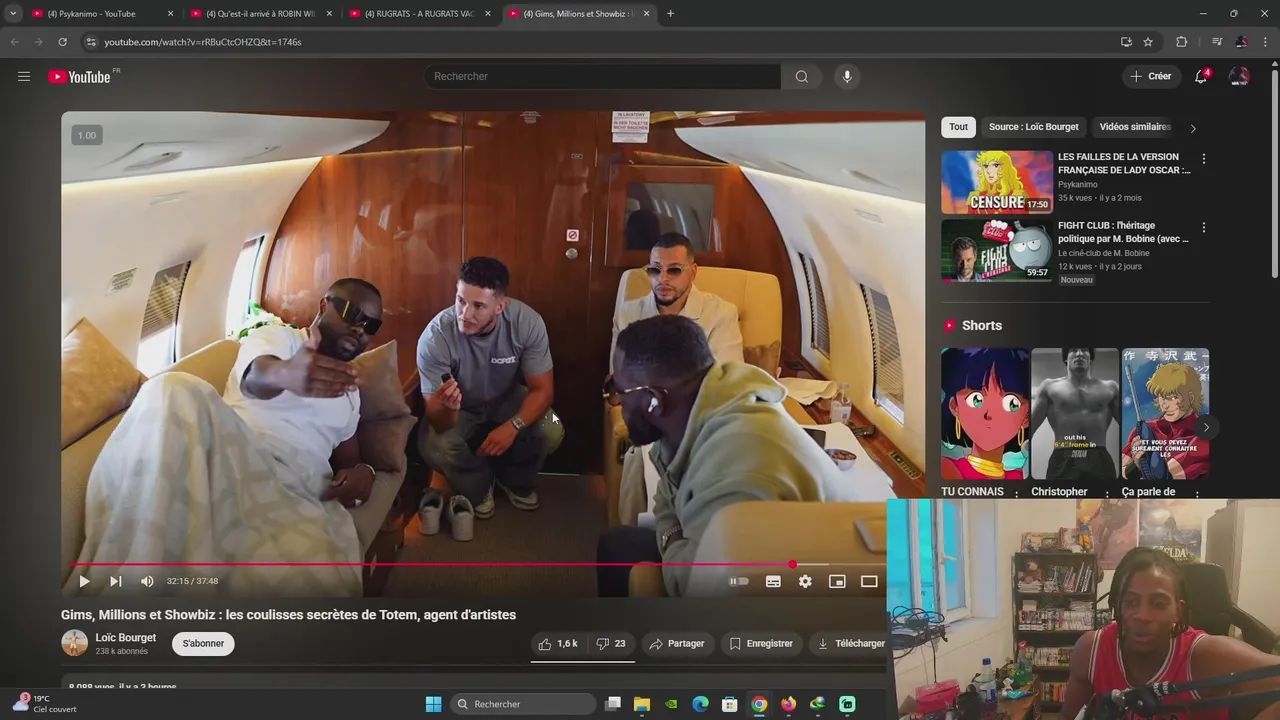Open Microsoft Edge from the taskbar
This screenshot has width=1280, height=720.
click(x=701, y=704)
